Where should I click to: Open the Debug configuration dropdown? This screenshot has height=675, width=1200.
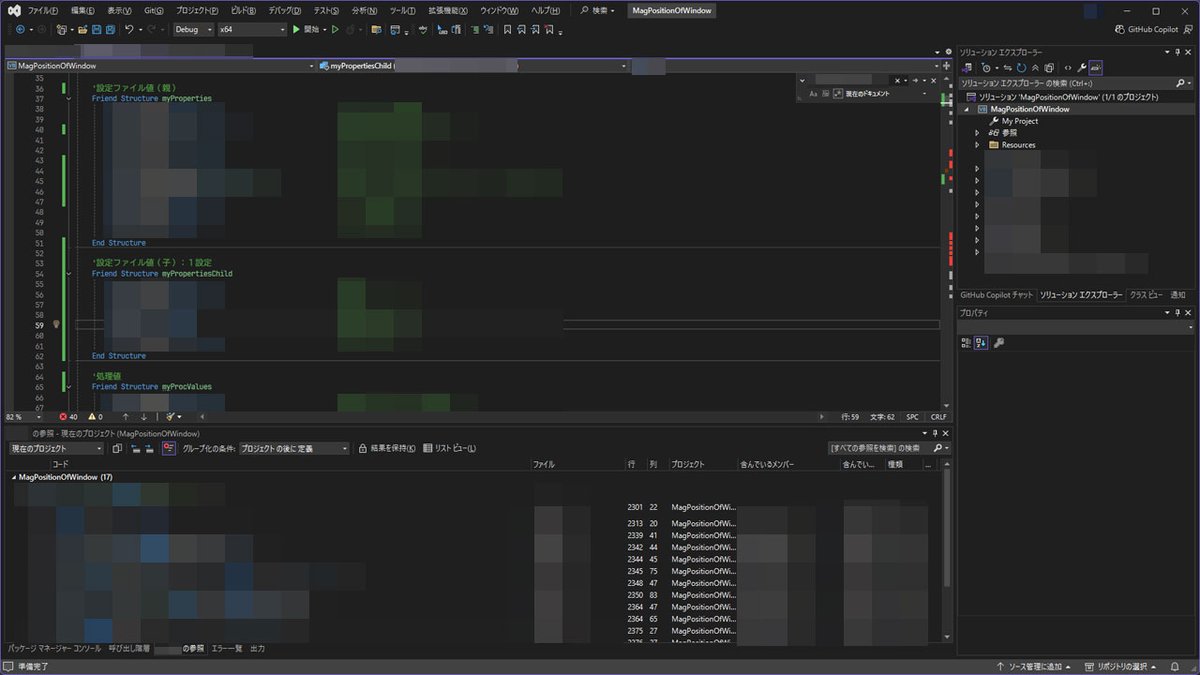[193, 30]
